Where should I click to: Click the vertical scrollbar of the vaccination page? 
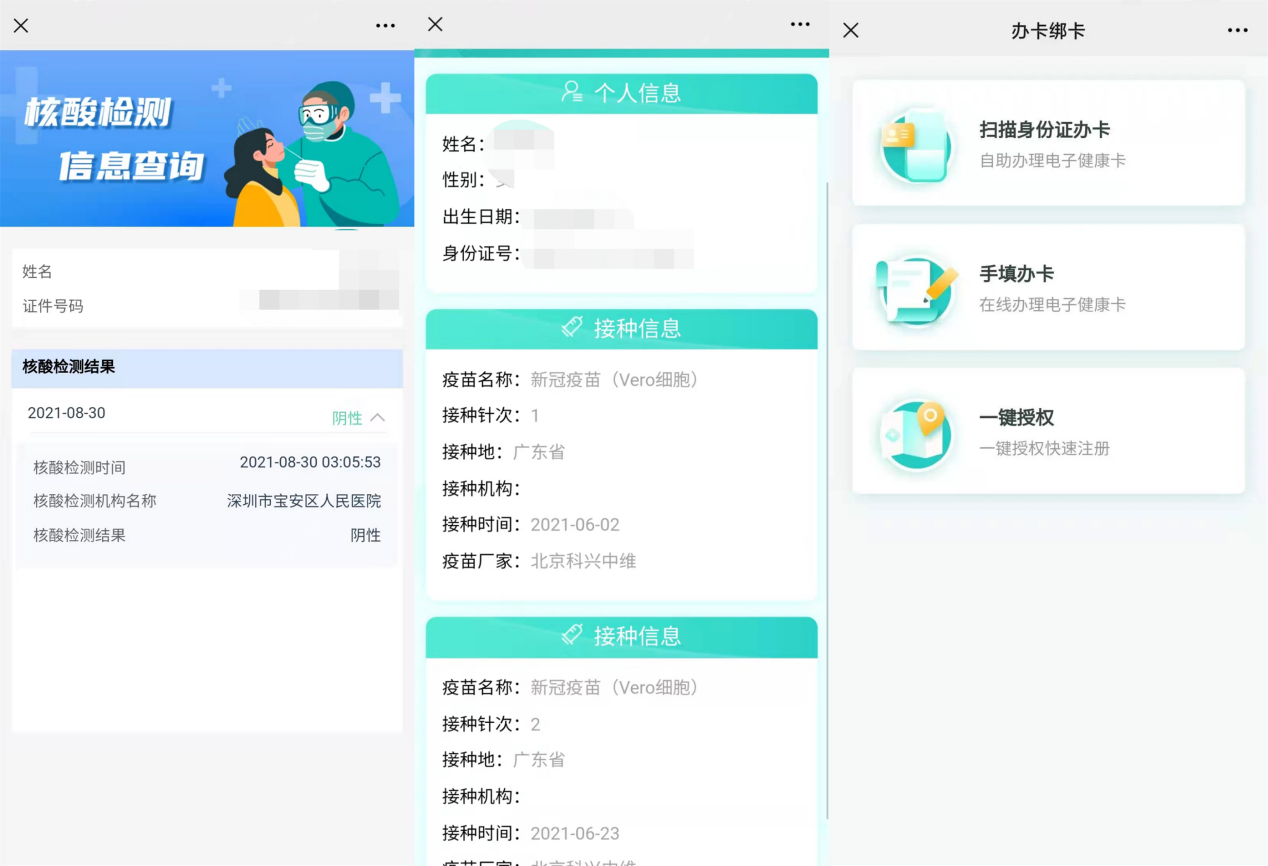pos(826,500)
